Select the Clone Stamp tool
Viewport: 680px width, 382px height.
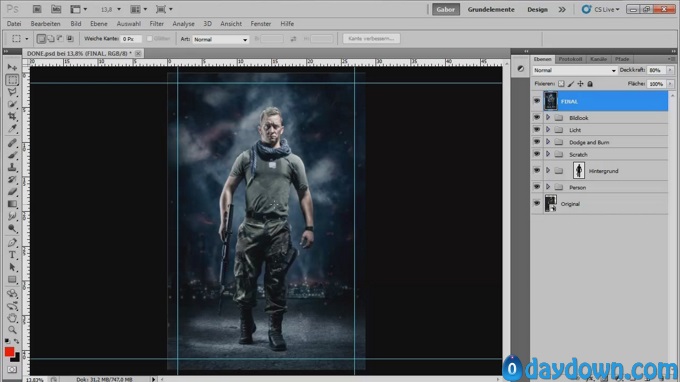[x=12, y=167]
